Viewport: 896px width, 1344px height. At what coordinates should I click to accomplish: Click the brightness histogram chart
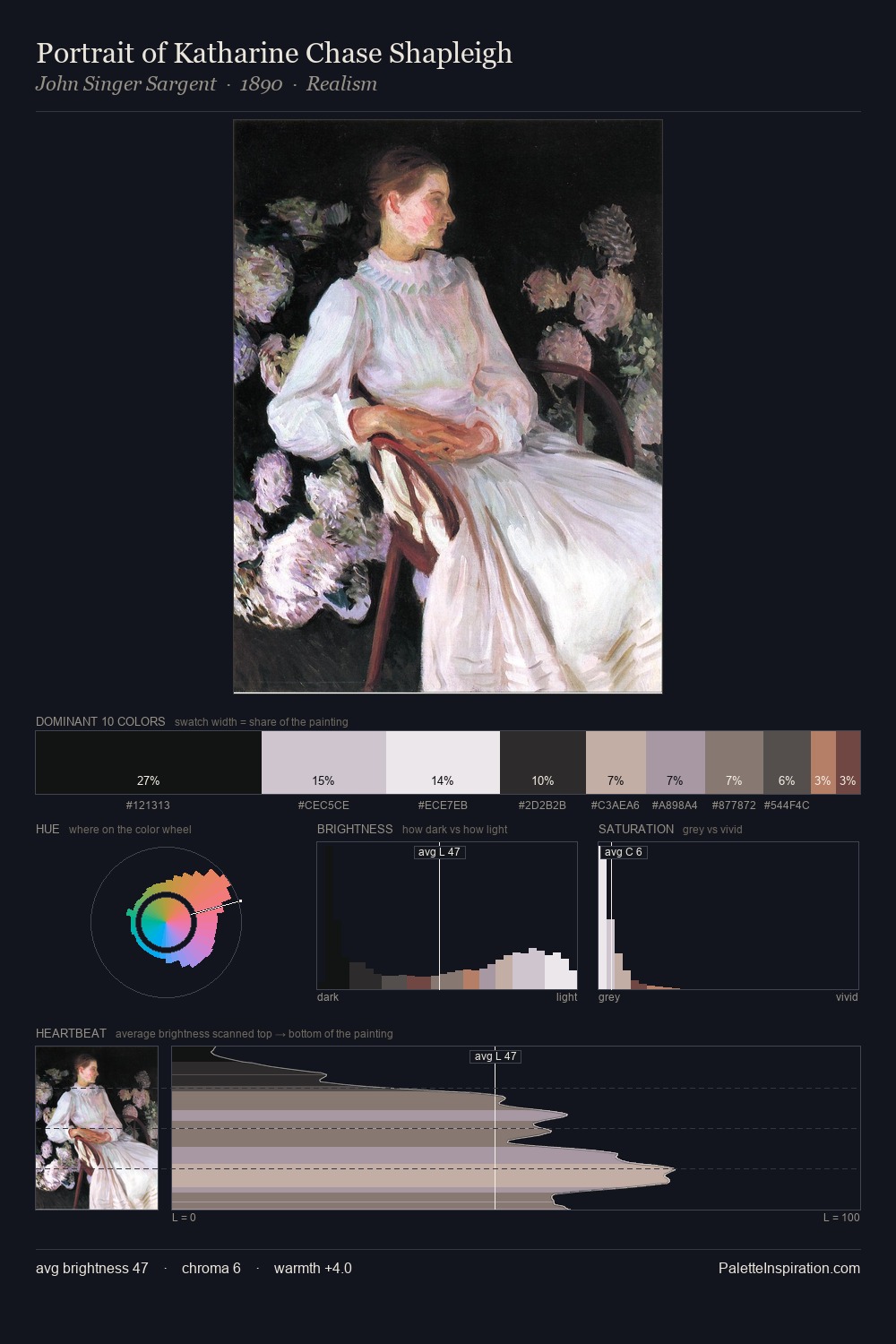pyautogui.click(x=447, y=916)
